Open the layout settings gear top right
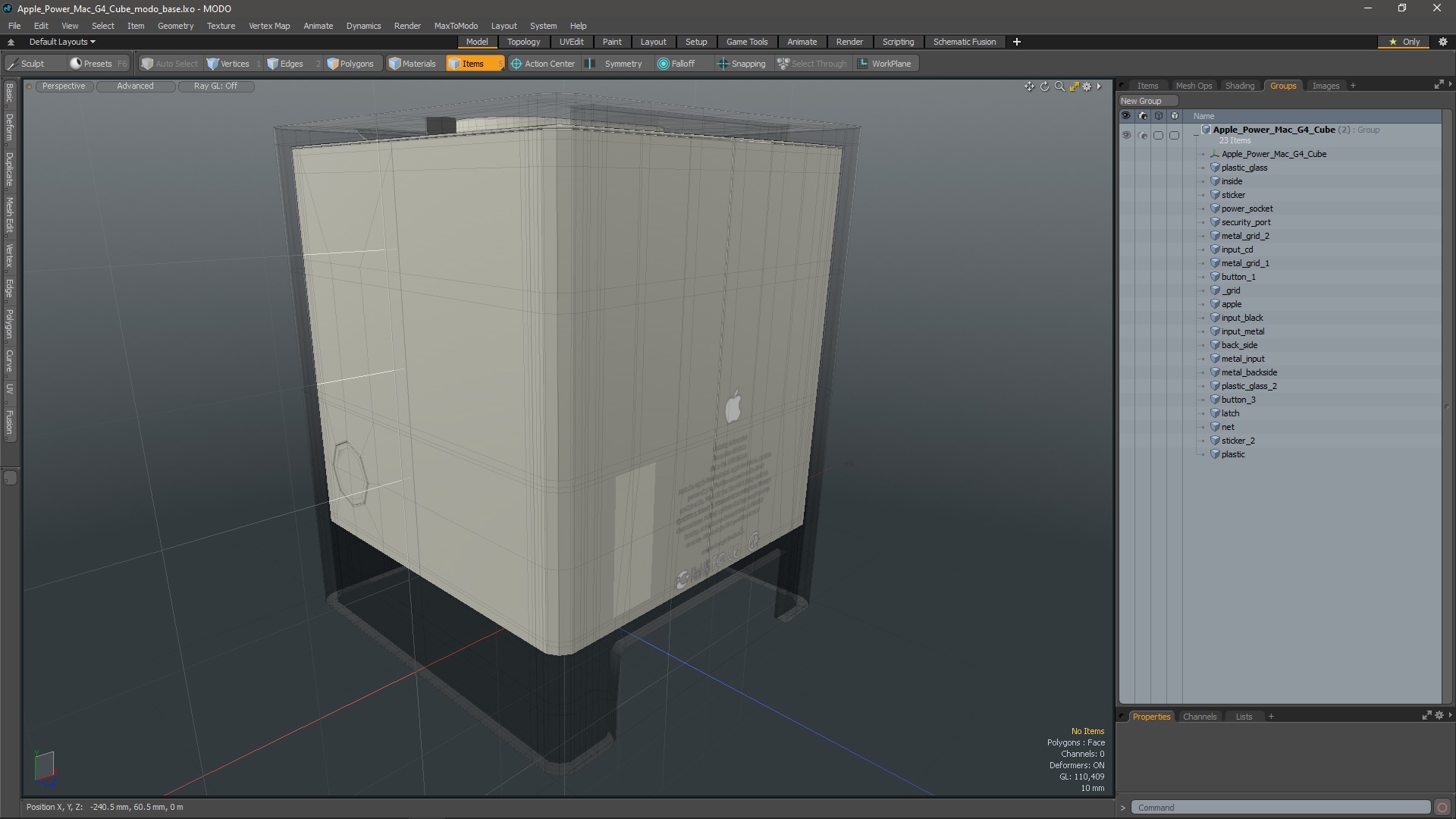Viewport: 1456px width, 819px height. tap(1443, 42)
